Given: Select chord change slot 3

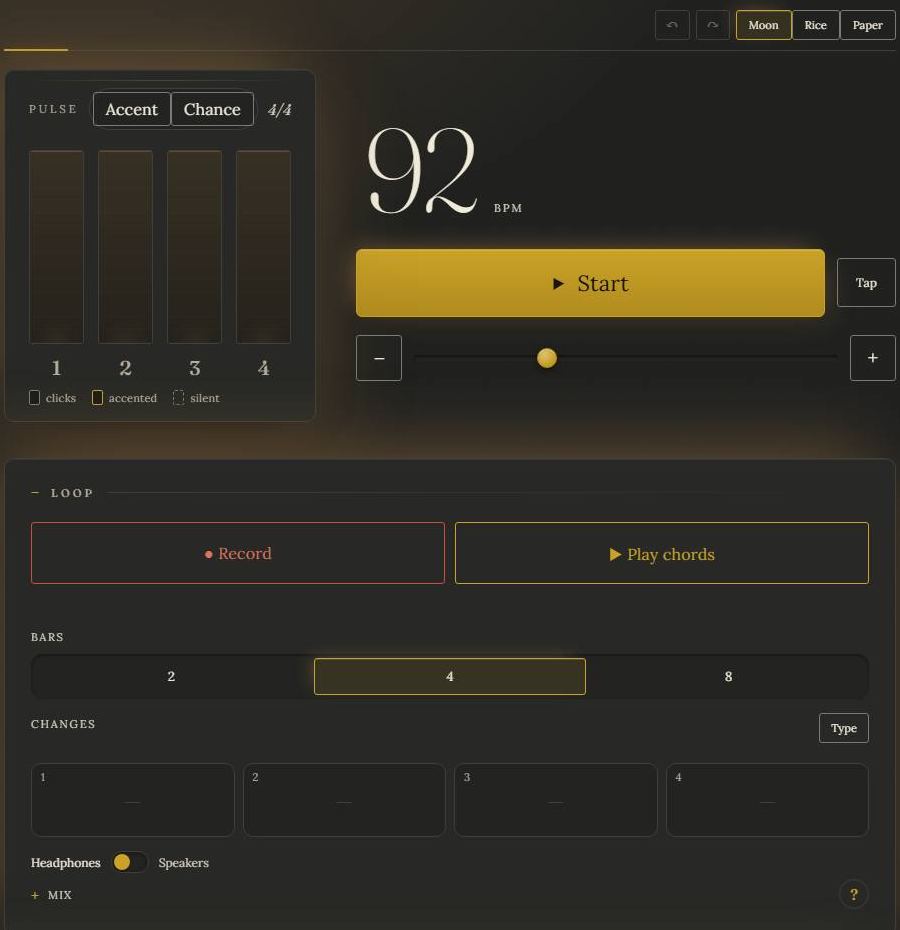Looking at the screenshot, I should [x=555, y=800].
